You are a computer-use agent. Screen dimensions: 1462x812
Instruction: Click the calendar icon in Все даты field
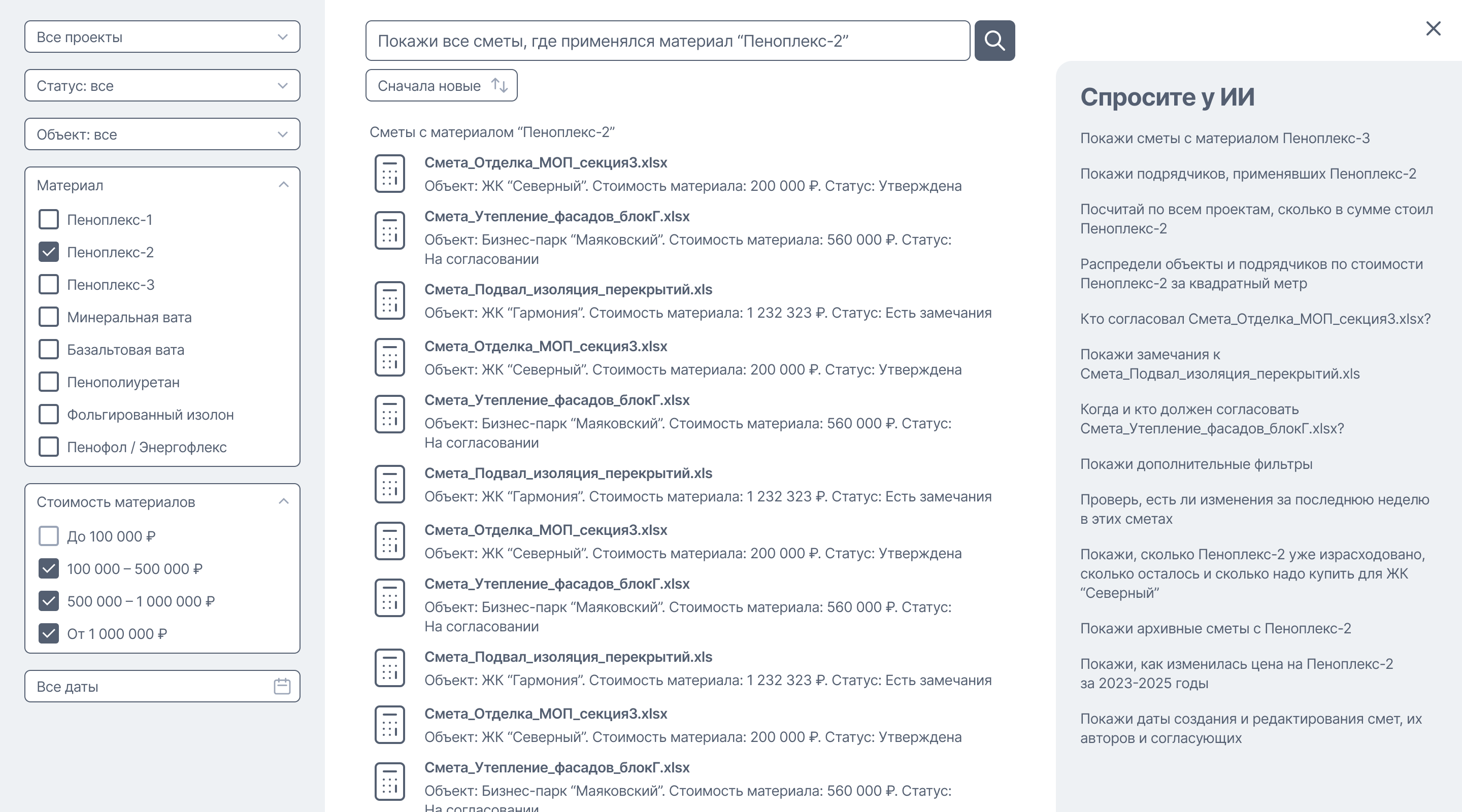point(282,686)
